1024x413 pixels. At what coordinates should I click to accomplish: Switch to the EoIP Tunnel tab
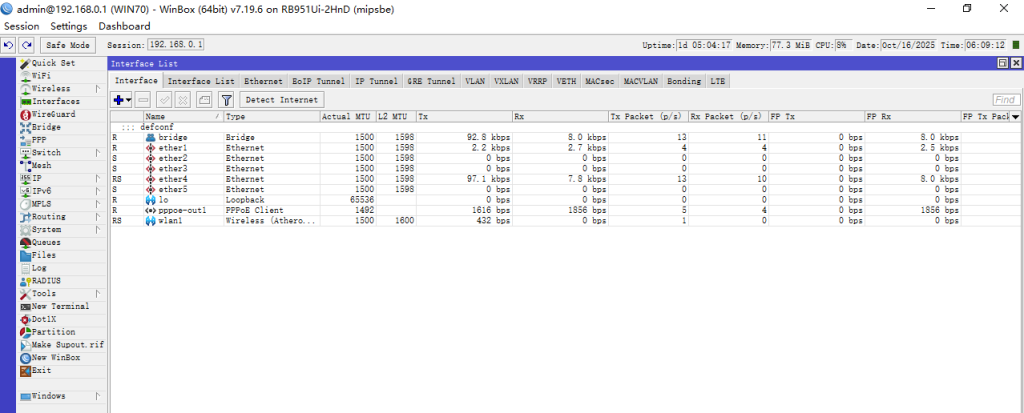coord(318,81)
